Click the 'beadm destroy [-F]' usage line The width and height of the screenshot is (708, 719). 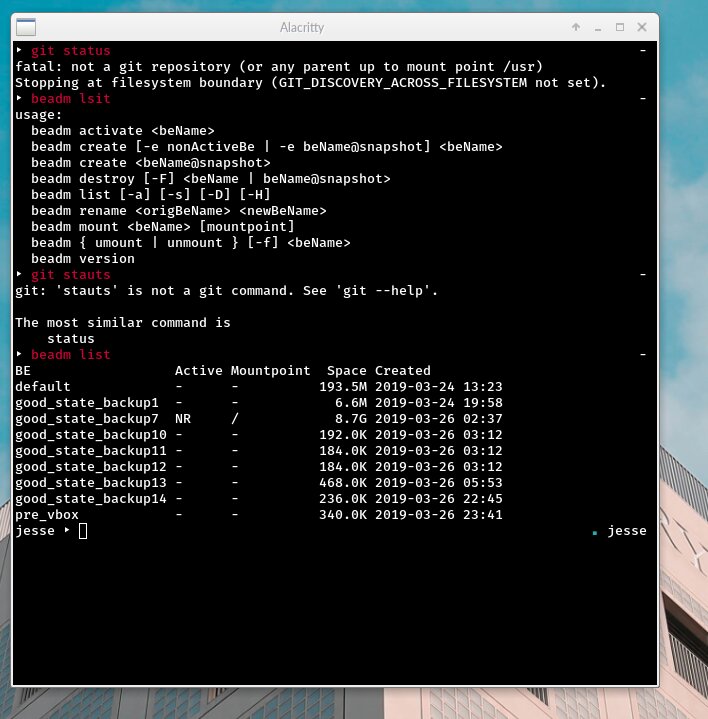(x=210, y=178)
